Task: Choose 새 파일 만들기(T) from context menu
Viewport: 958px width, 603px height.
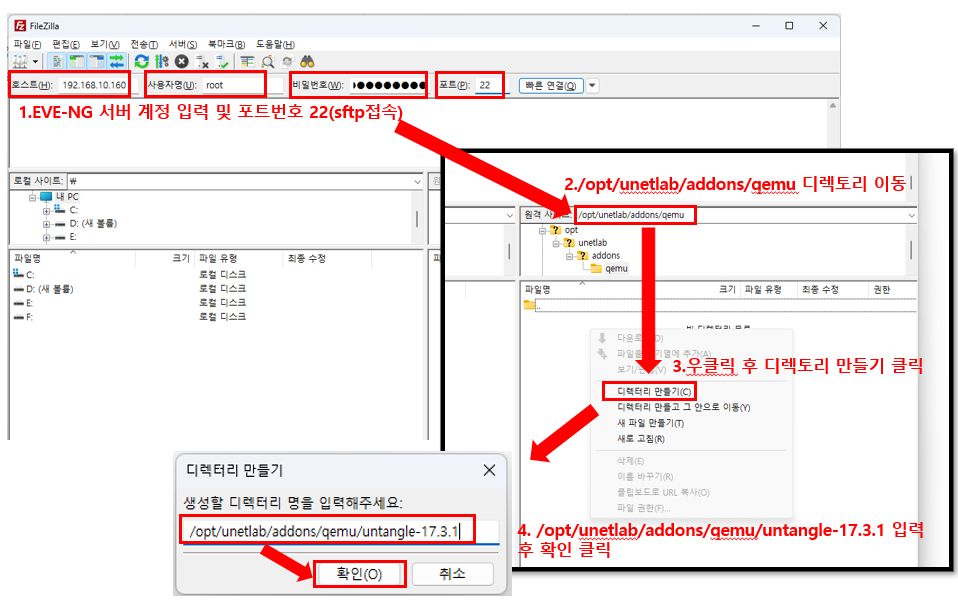Action: 650,423
